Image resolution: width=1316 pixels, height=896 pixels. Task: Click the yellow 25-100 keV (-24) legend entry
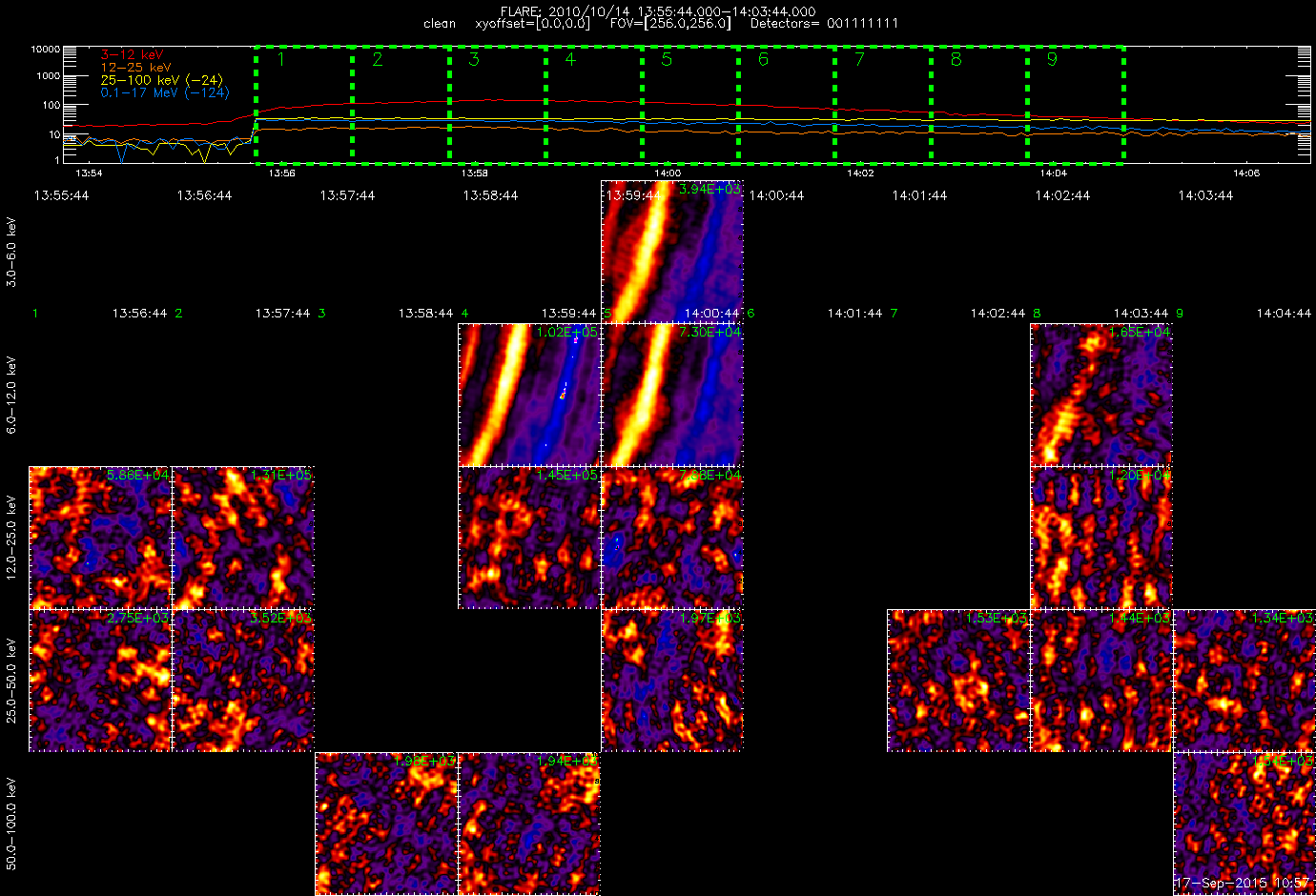tap(162, 80)
